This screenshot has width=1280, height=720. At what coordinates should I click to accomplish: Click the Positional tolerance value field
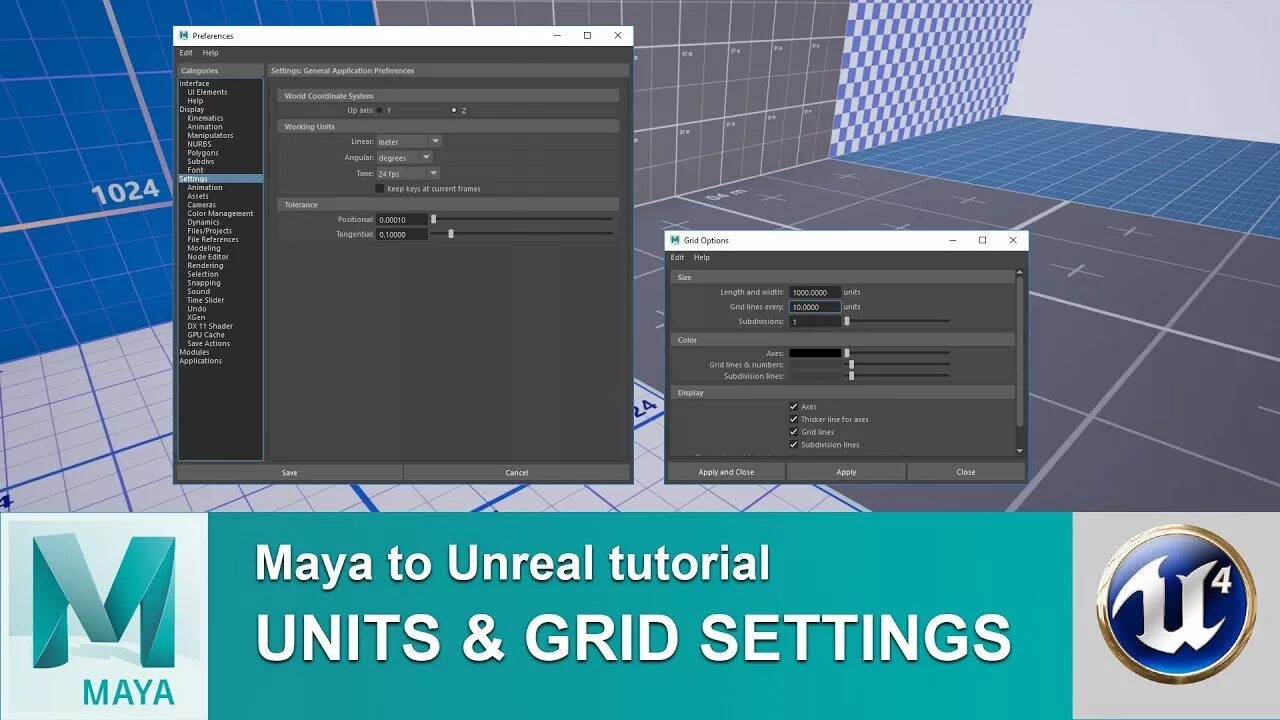pyautogui.click(x=402, y=219)
